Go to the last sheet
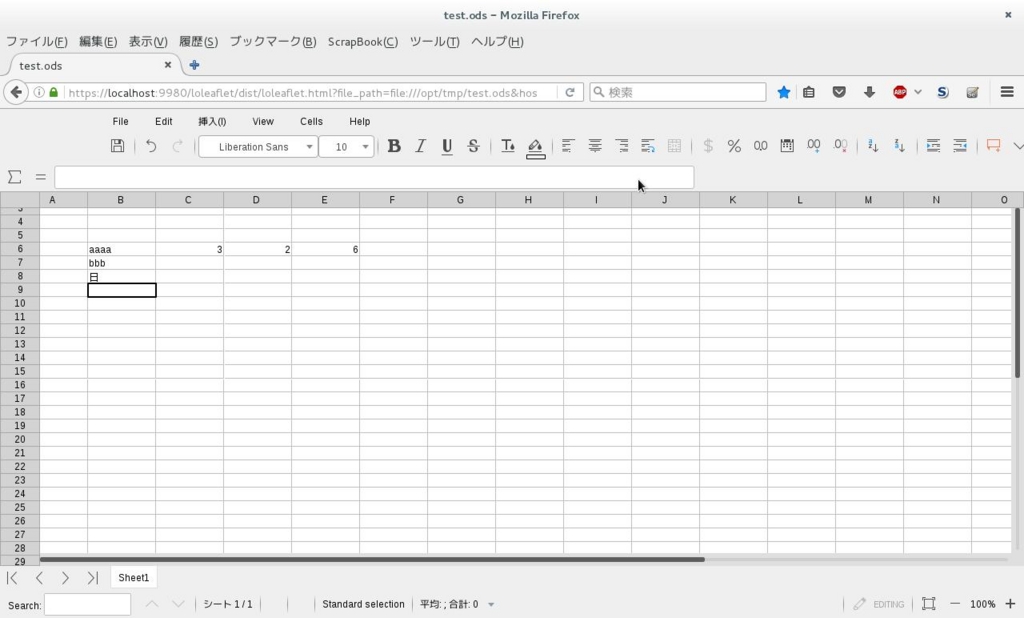The height and width of the screenshot is (618, 1024). pos(92,577)
